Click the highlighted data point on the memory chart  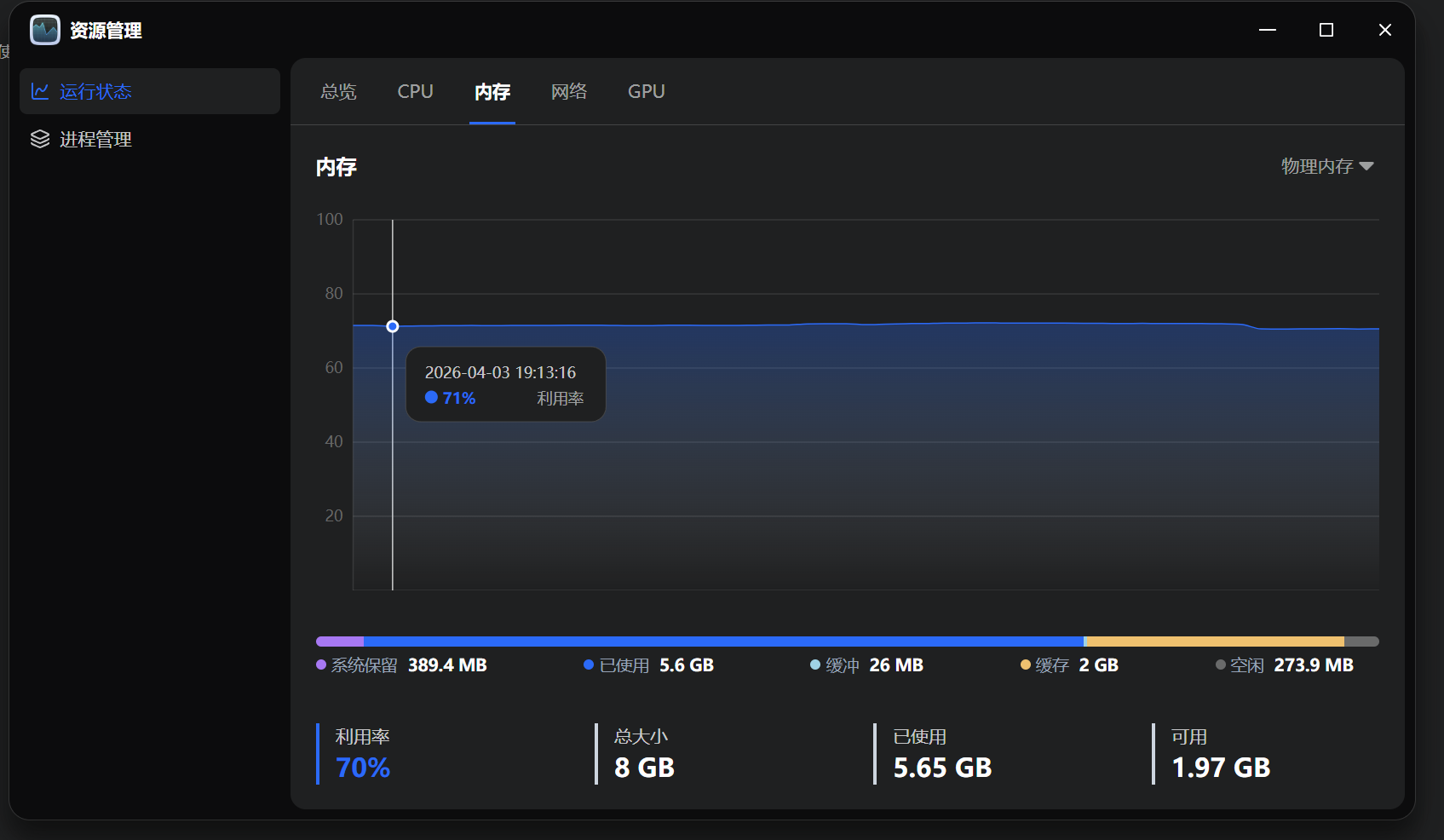tap(393, 326)
